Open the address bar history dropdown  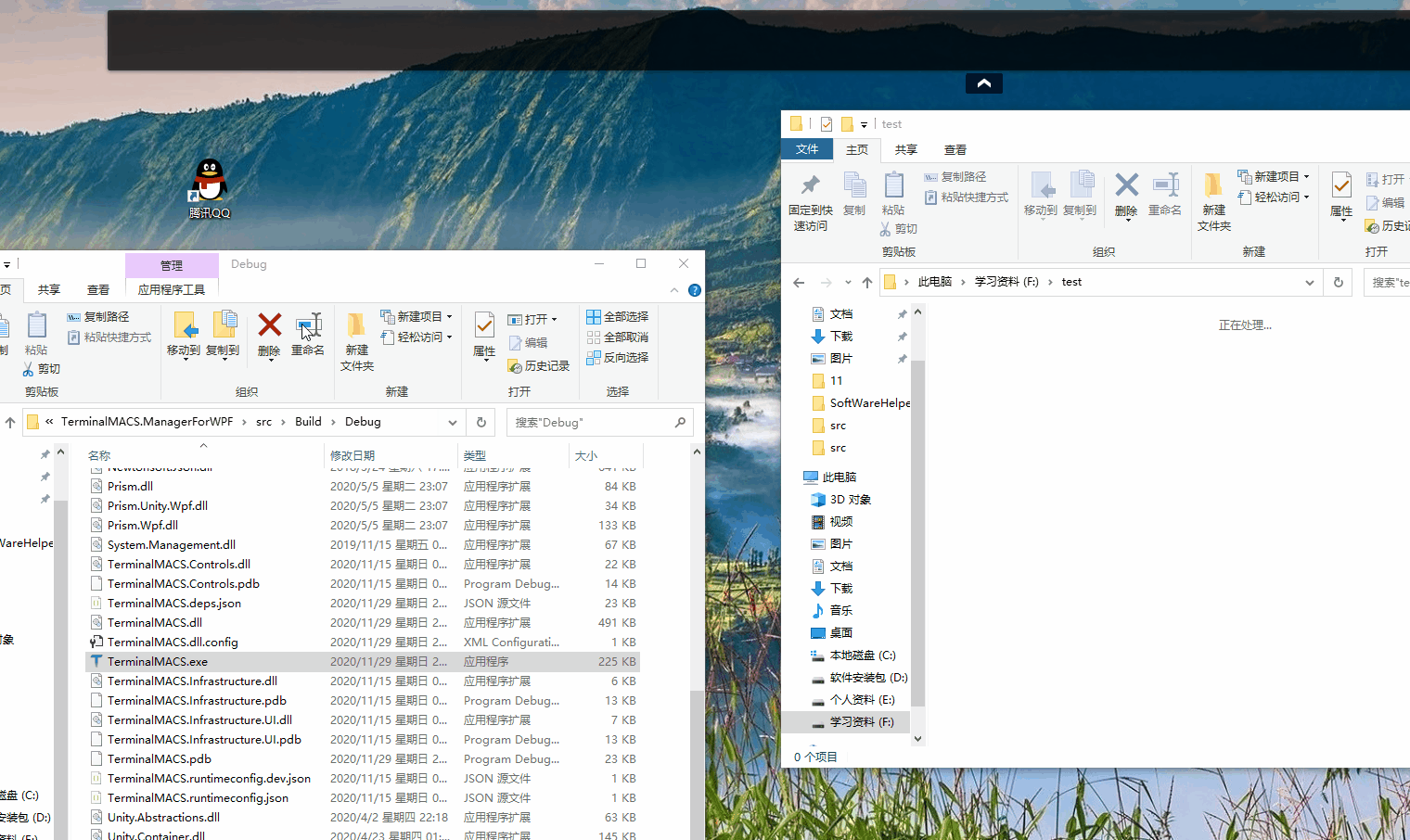click(1309, 282)
